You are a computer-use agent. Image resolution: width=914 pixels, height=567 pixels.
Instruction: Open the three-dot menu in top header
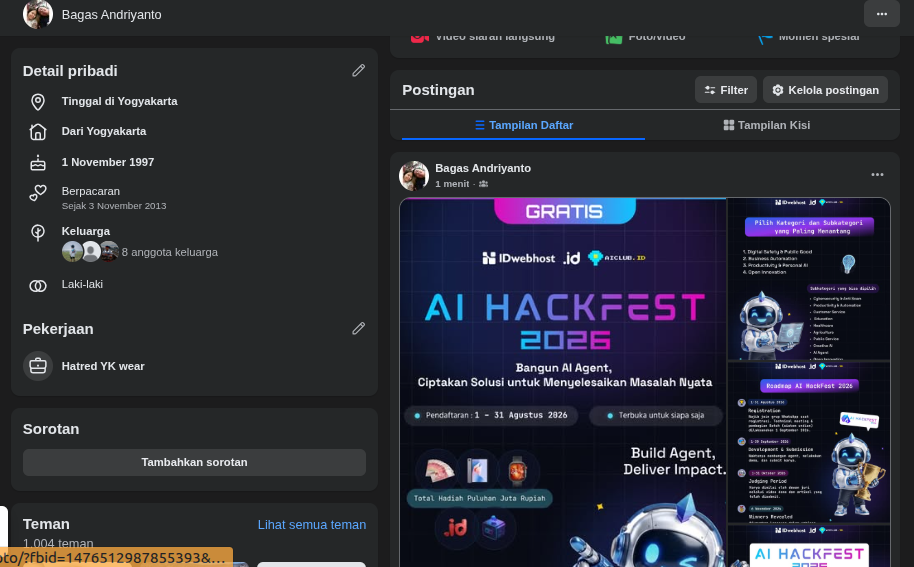[881, 14]
